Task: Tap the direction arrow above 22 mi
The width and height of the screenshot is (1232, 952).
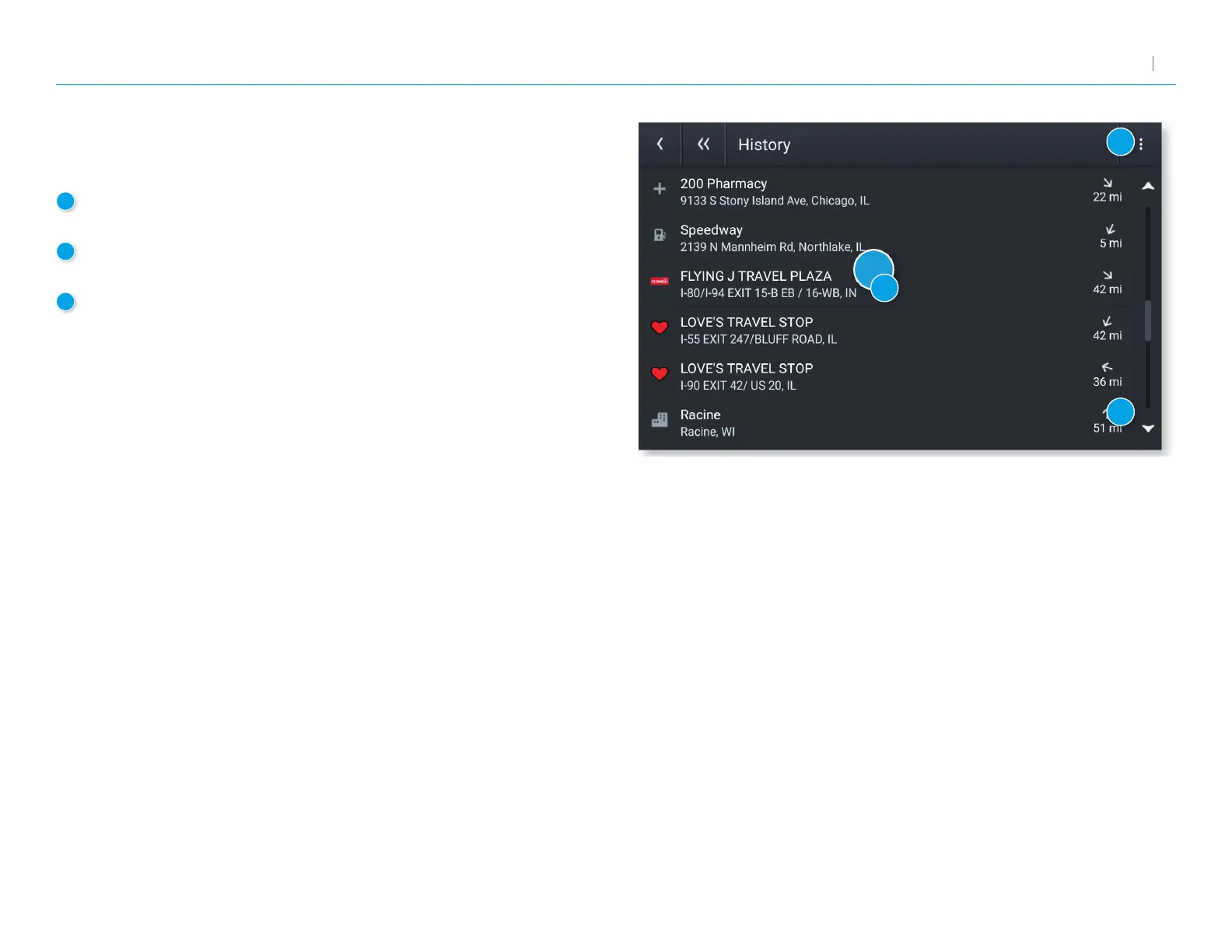Action: [x=1108, y=183]
